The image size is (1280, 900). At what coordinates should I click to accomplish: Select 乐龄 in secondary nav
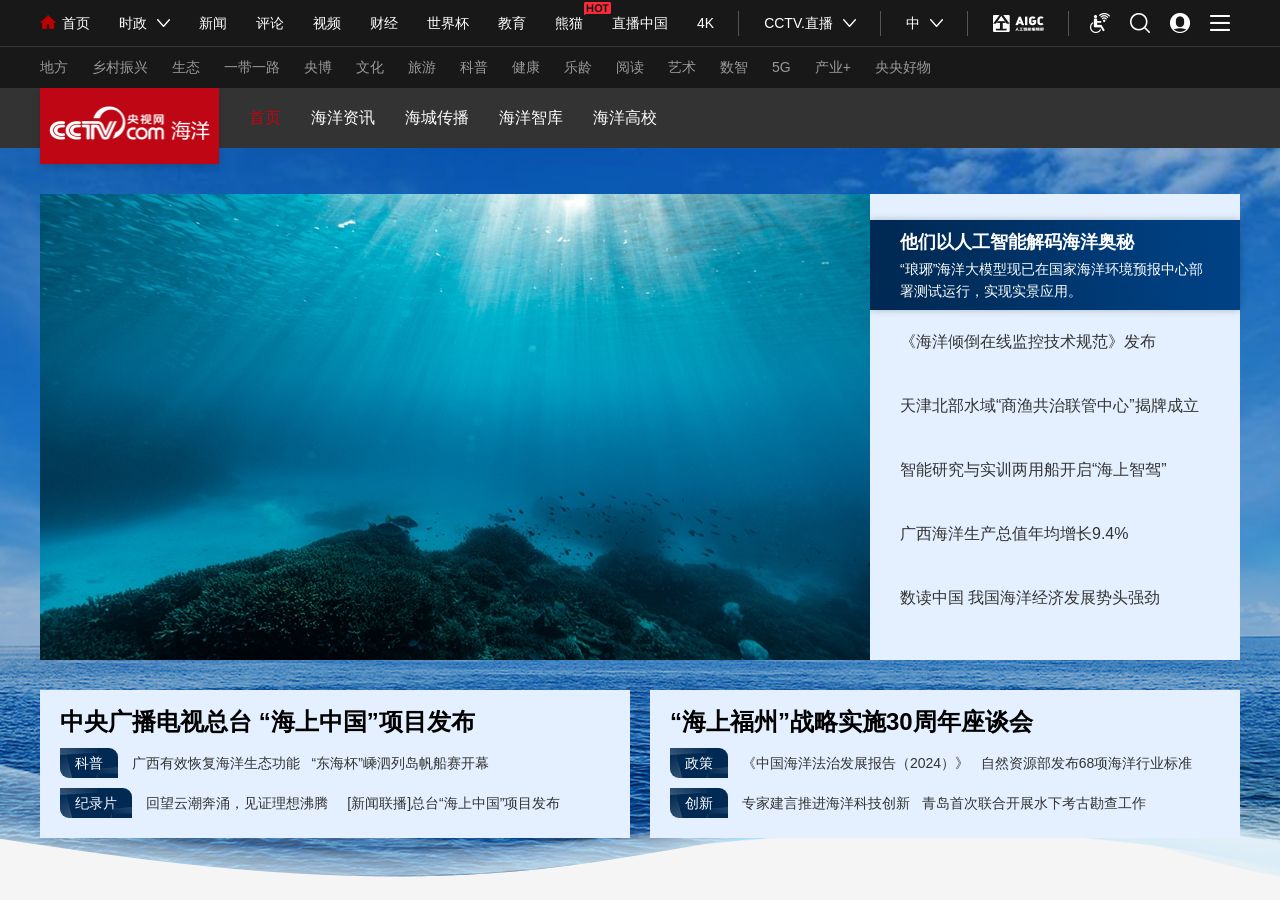(x=578, y=67)
